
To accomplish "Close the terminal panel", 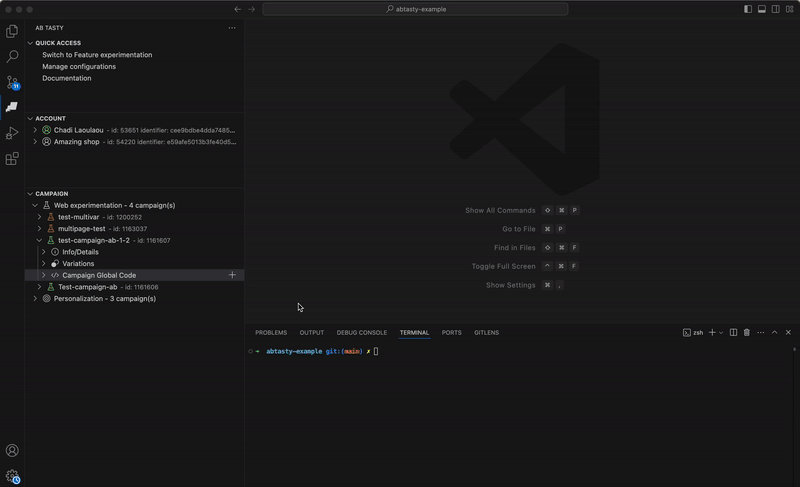I will [x=788, y=332].
